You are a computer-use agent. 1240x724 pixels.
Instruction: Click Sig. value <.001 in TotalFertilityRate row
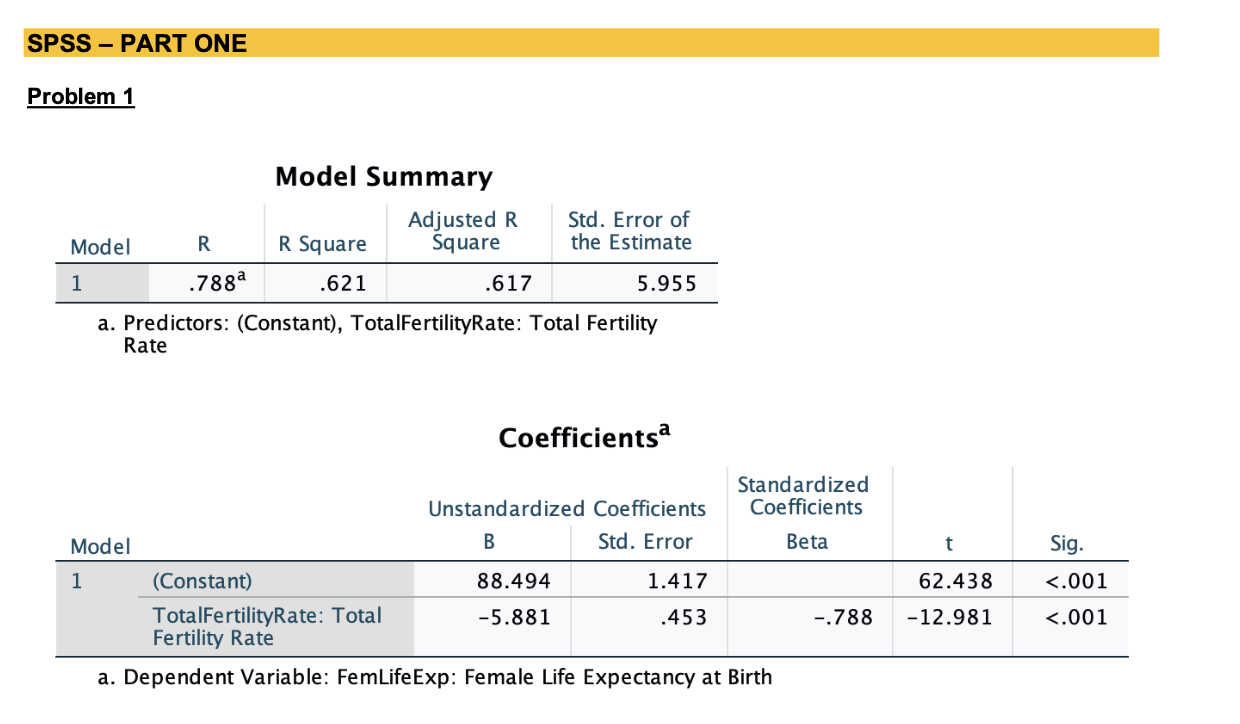[x=1076, y=617]
